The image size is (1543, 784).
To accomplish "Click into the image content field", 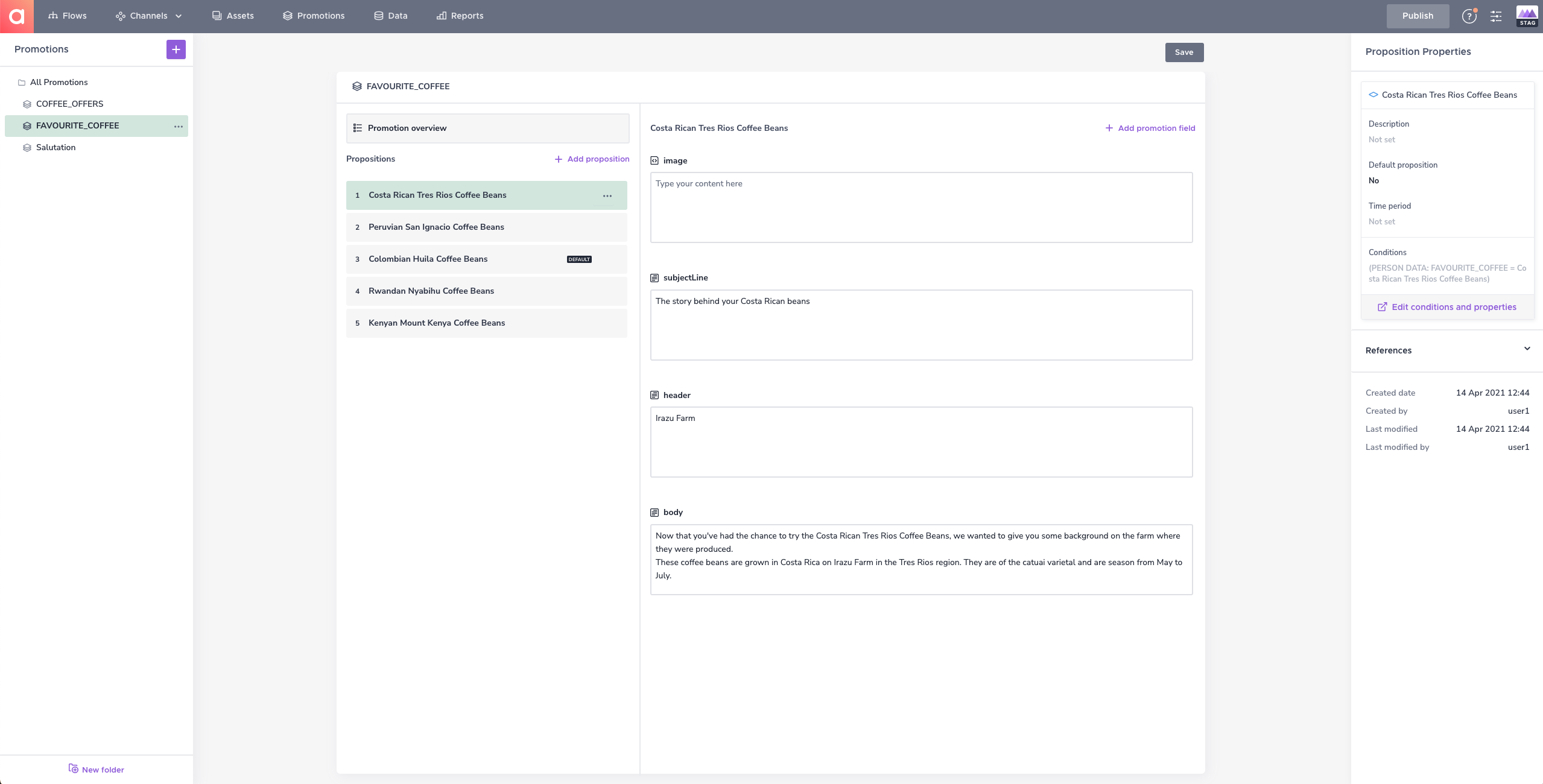I will [921, 207].
